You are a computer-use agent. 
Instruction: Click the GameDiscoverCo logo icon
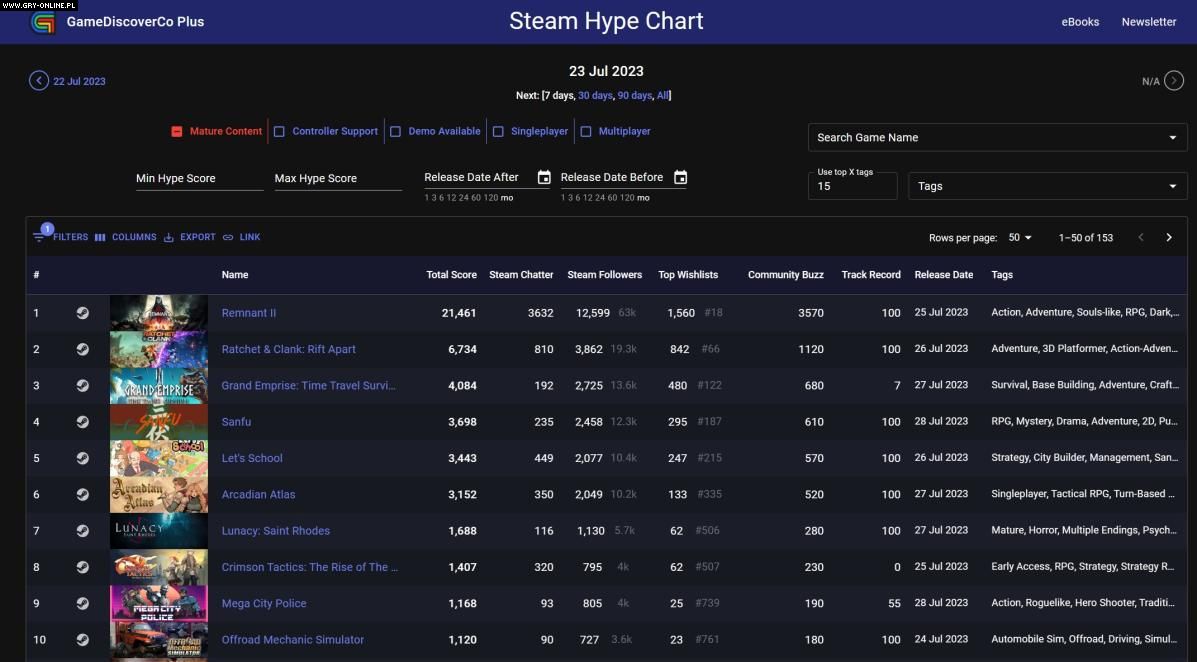pos(43,22)
